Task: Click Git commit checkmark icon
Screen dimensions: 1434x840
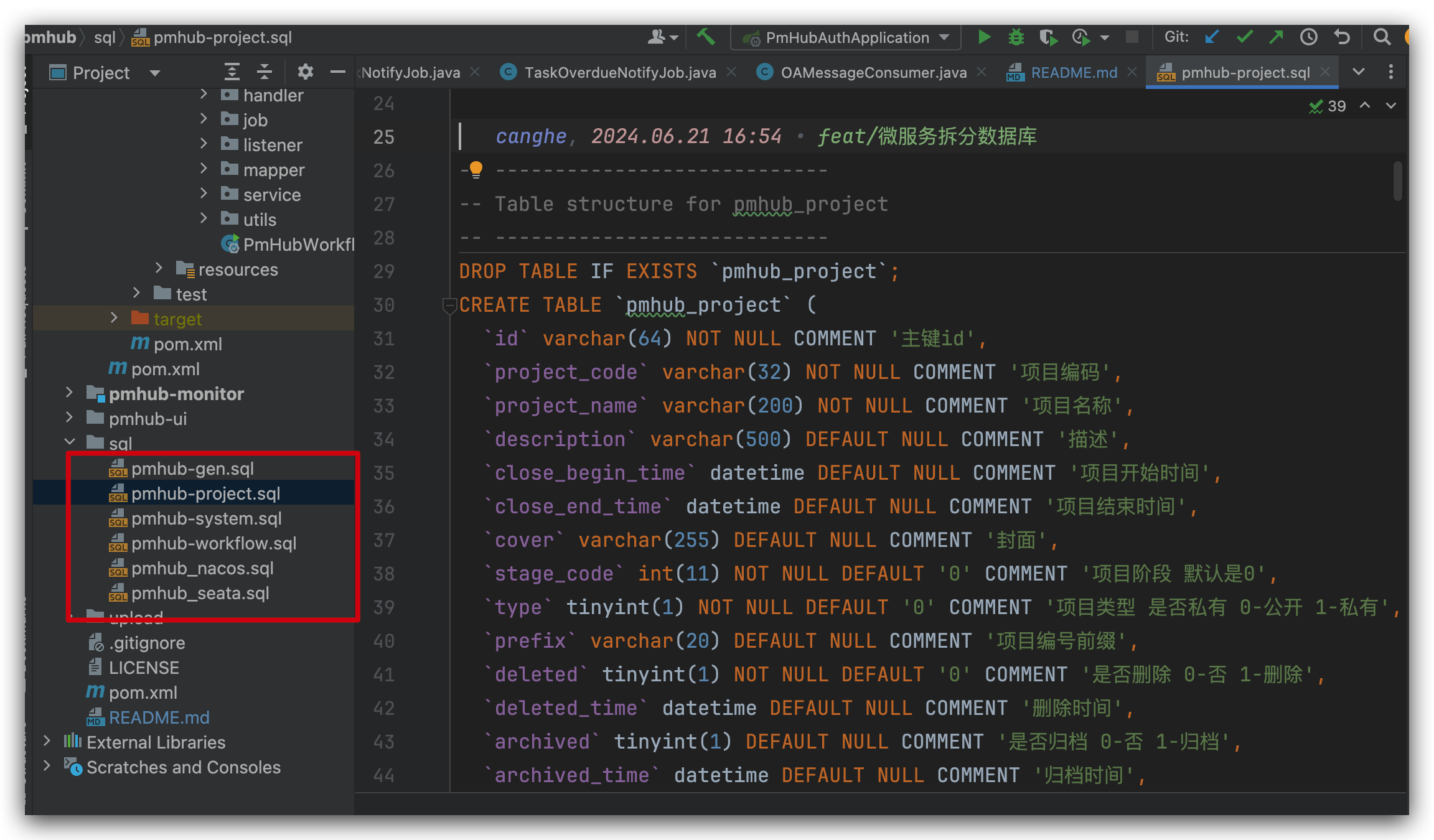Action: click(1244, 37)
